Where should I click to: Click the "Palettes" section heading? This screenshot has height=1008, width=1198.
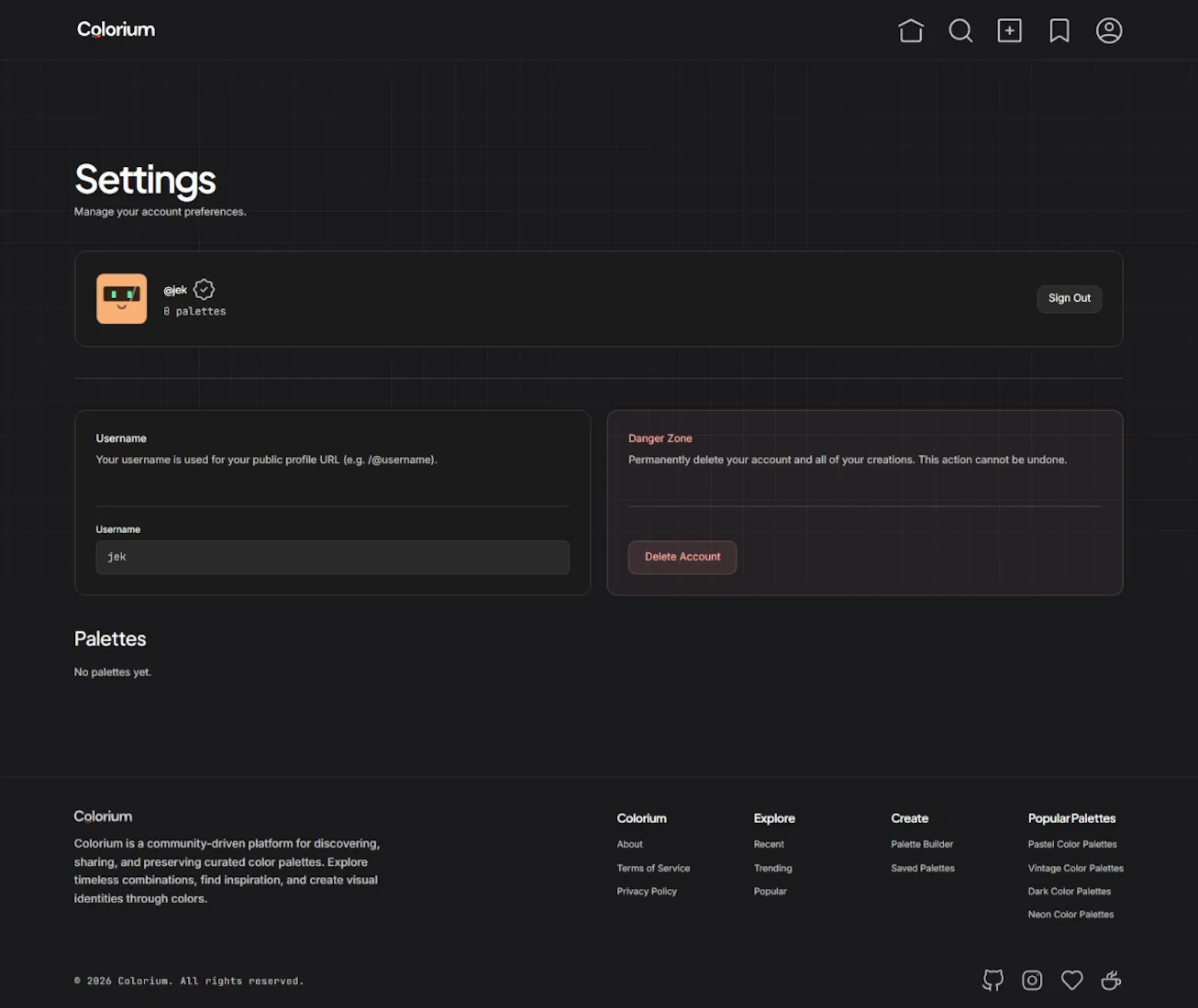110,639
